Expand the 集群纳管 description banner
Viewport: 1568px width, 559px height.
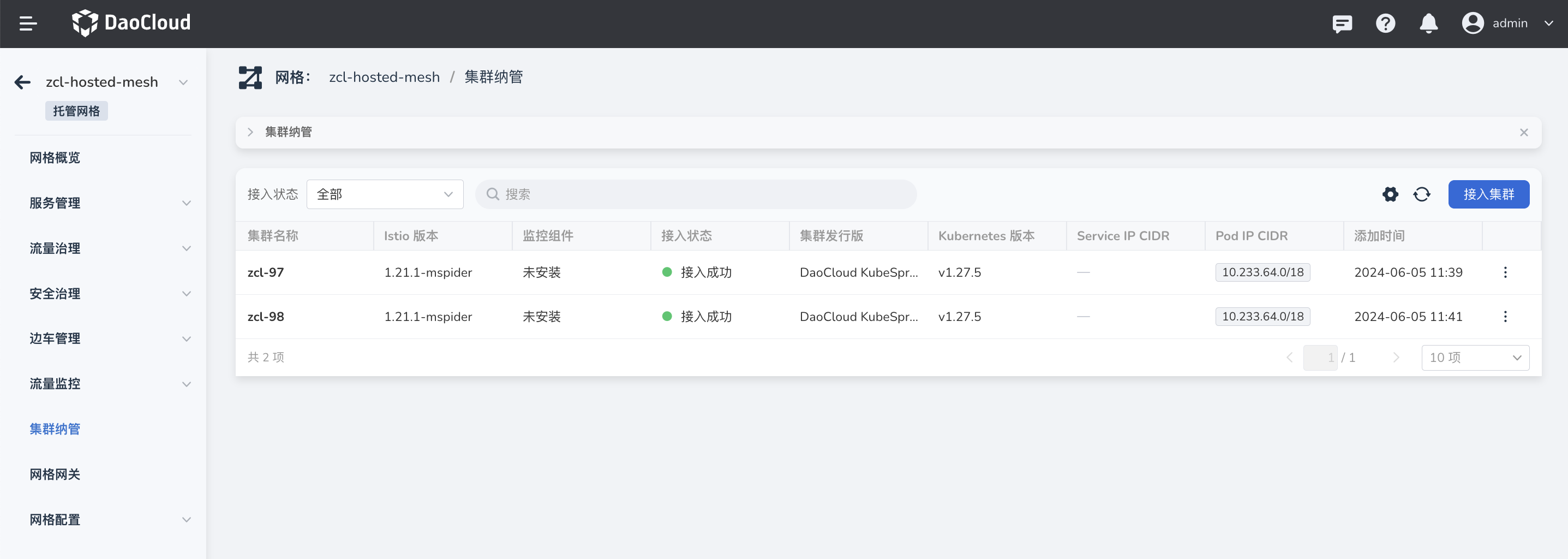pos(250,132)
